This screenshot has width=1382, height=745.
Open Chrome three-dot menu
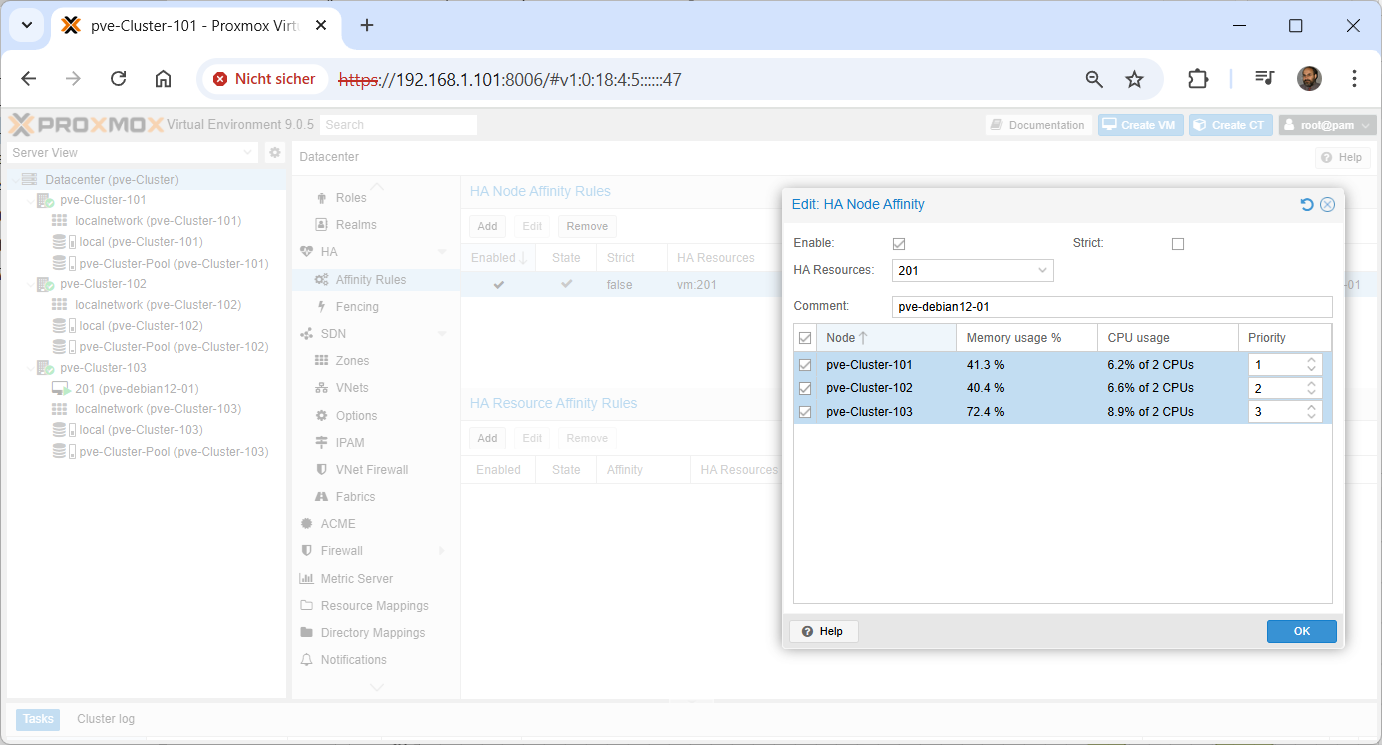point(1353,79)
